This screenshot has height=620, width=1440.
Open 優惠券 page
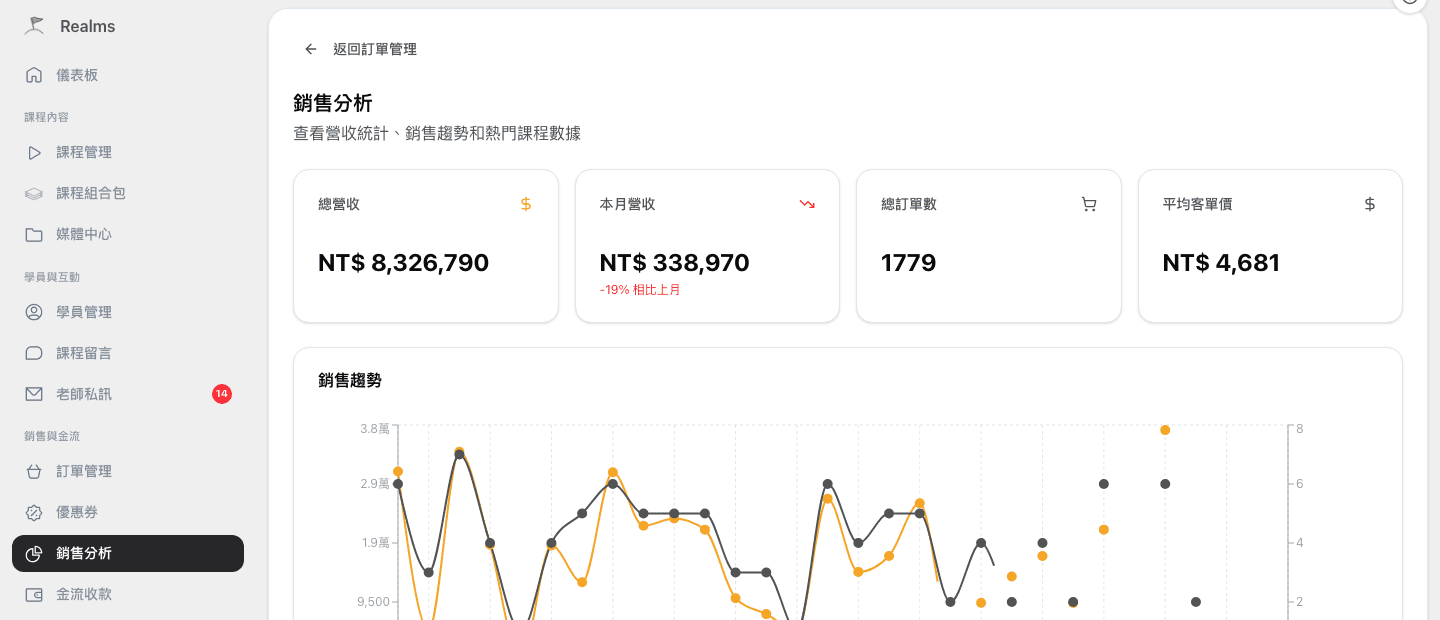pos(128,512)
